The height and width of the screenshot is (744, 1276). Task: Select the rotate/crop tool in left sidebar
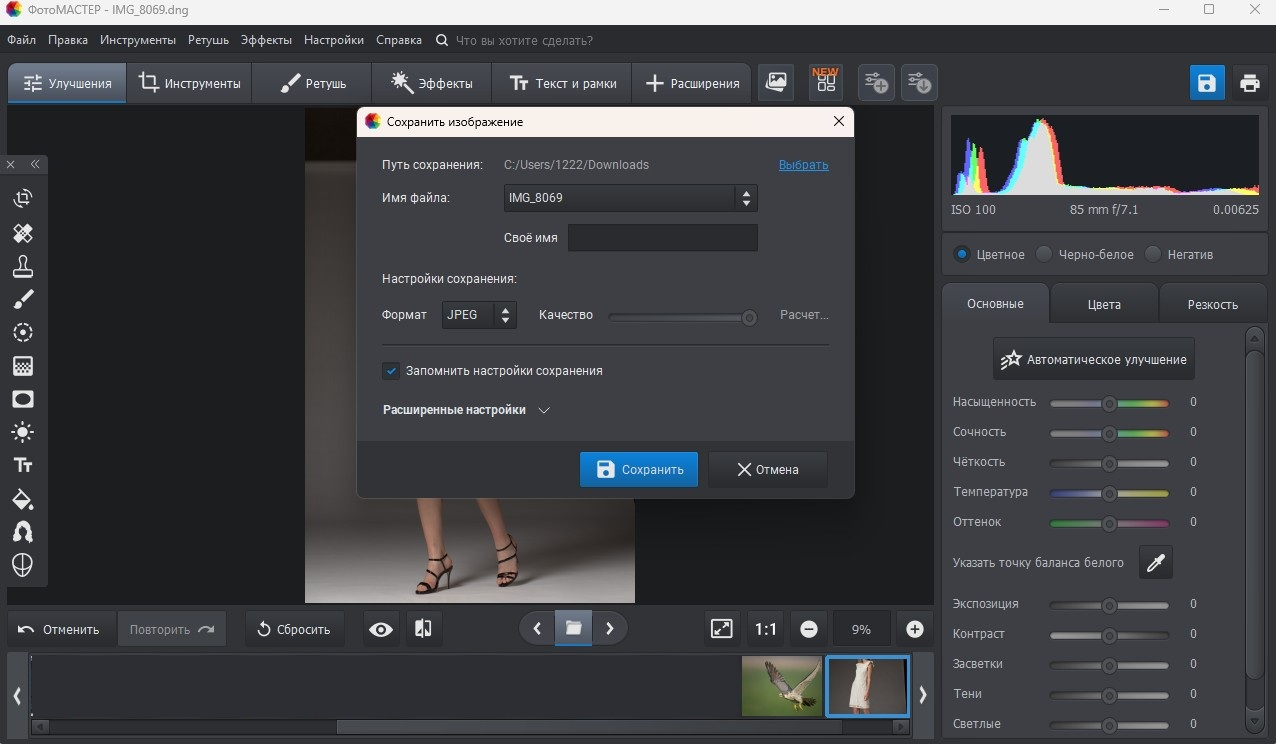23,198
